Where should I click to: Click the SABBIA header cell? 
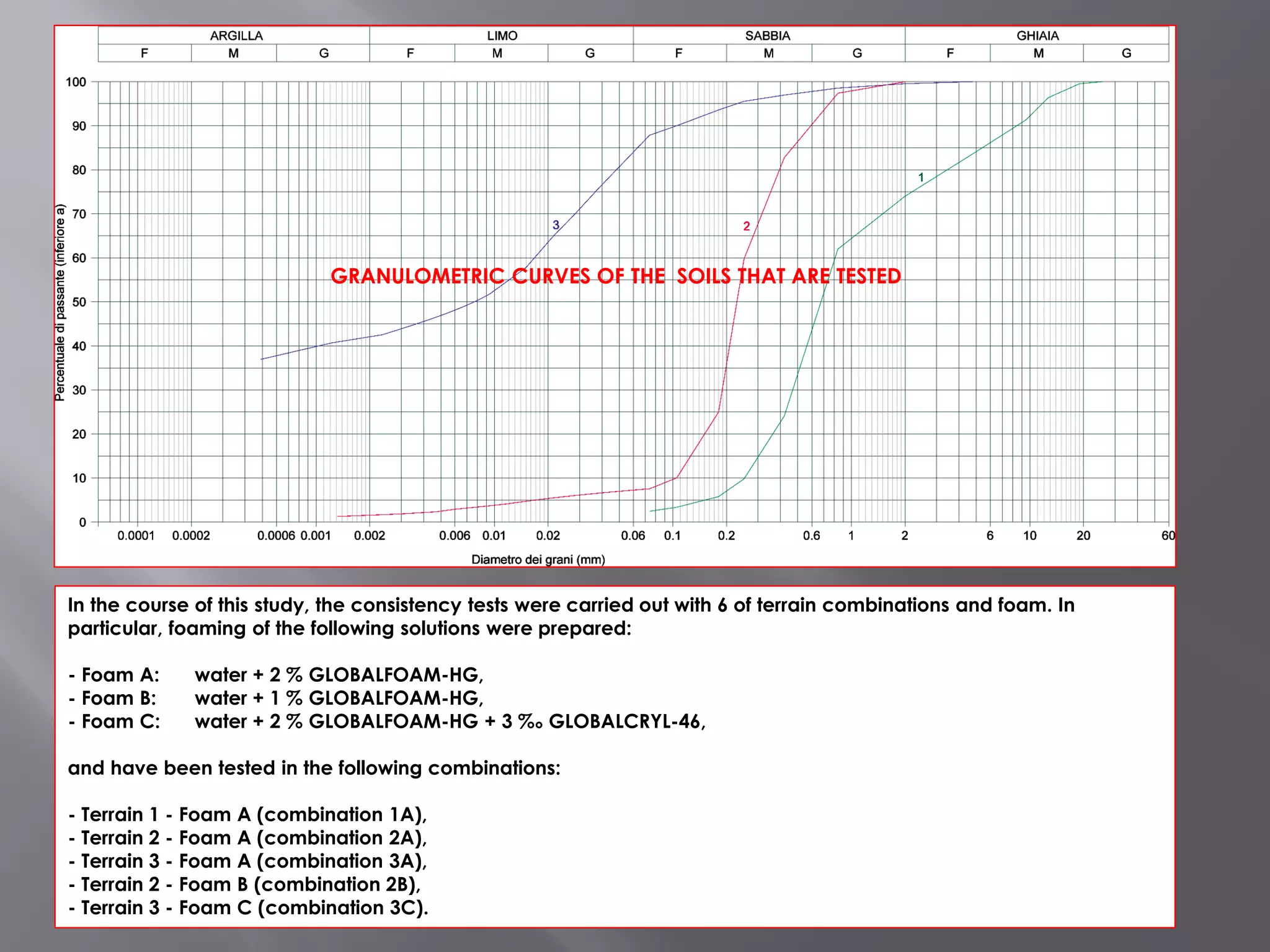768,36
